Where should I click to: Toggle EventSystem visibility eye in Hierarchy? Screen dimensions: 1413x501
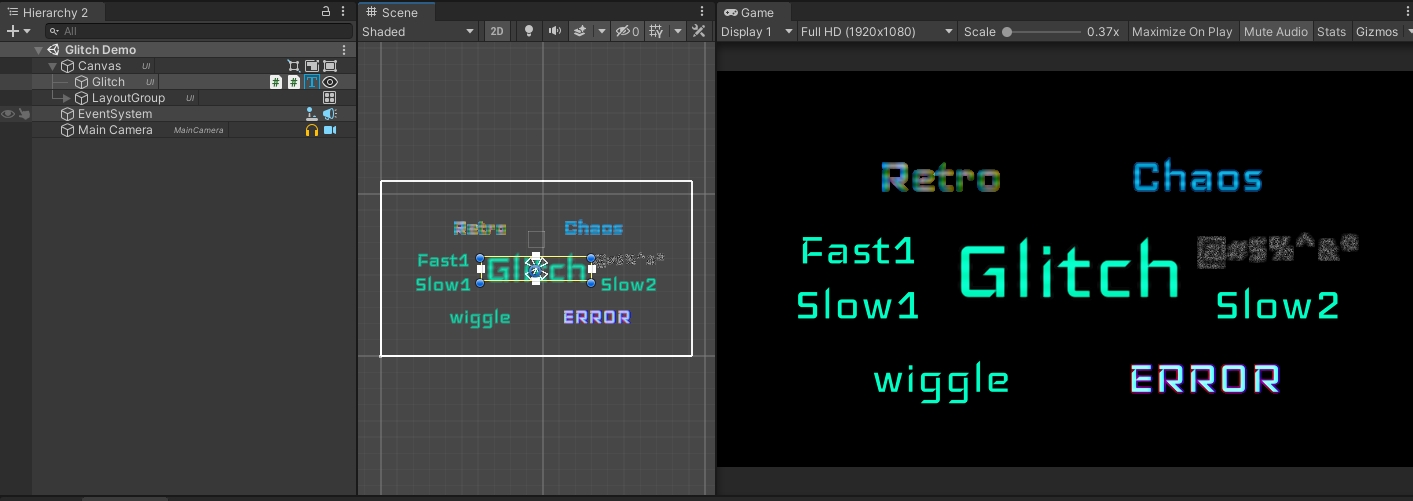pyautogui.click(x=8, y=114)
